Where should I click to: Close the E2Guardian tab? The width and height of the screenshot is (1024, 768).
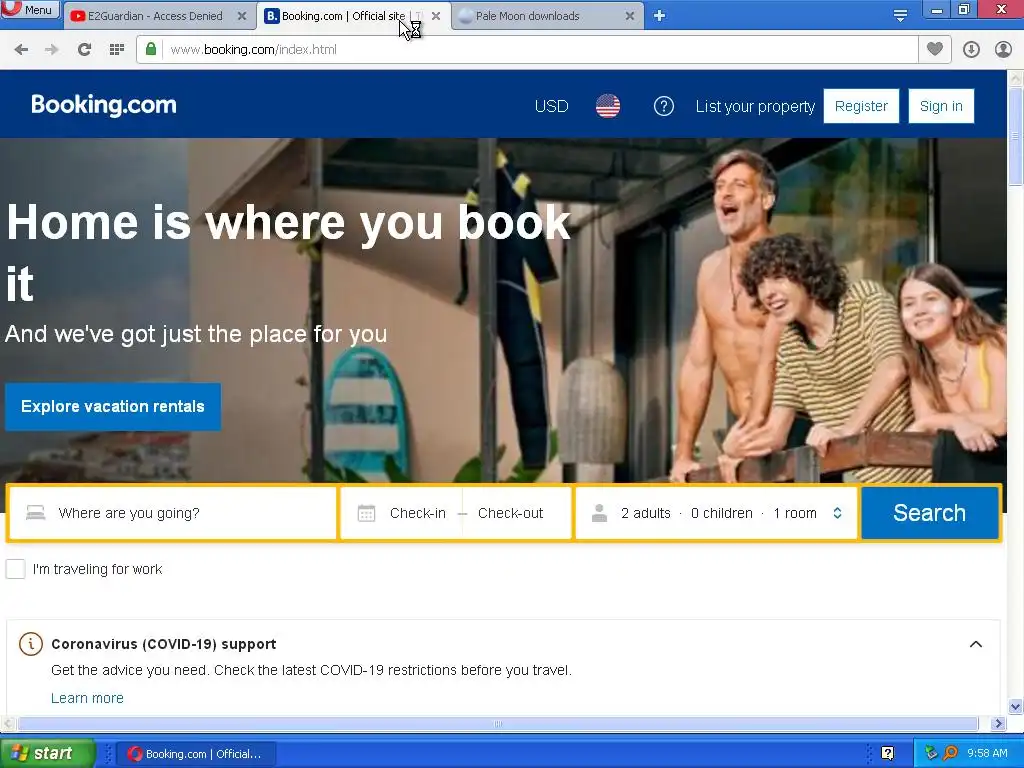click(x=242, y=16)
